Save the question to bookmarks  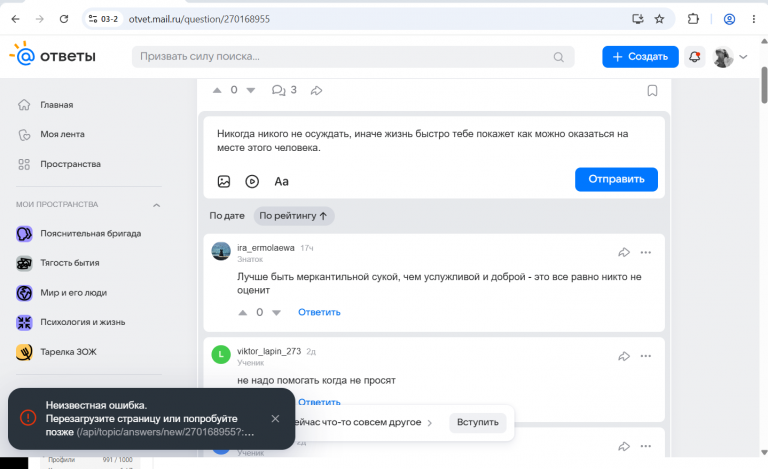(652, 91)
